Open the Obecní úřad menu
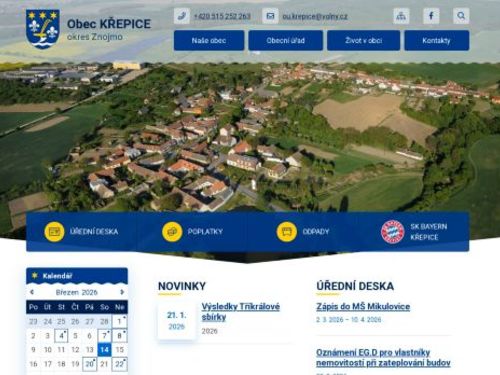The image size is (500, 375). coord(286,40)
